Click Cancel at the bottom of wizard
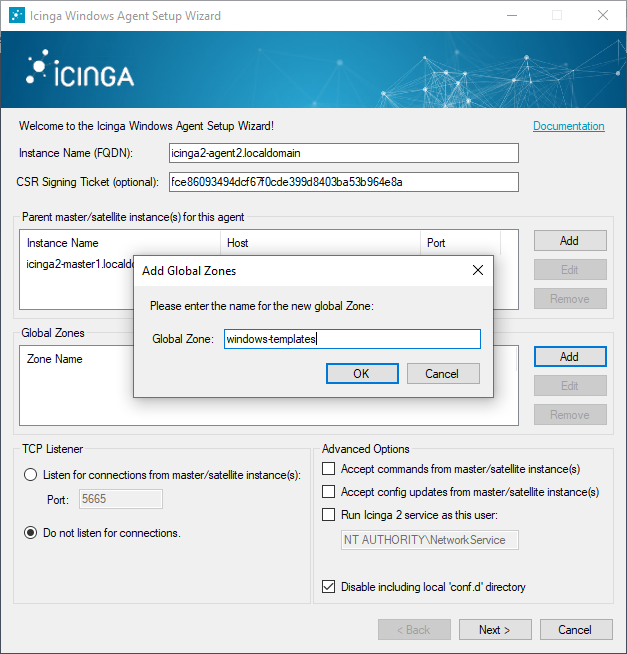 pyautogui.click(x=574, y=630)
